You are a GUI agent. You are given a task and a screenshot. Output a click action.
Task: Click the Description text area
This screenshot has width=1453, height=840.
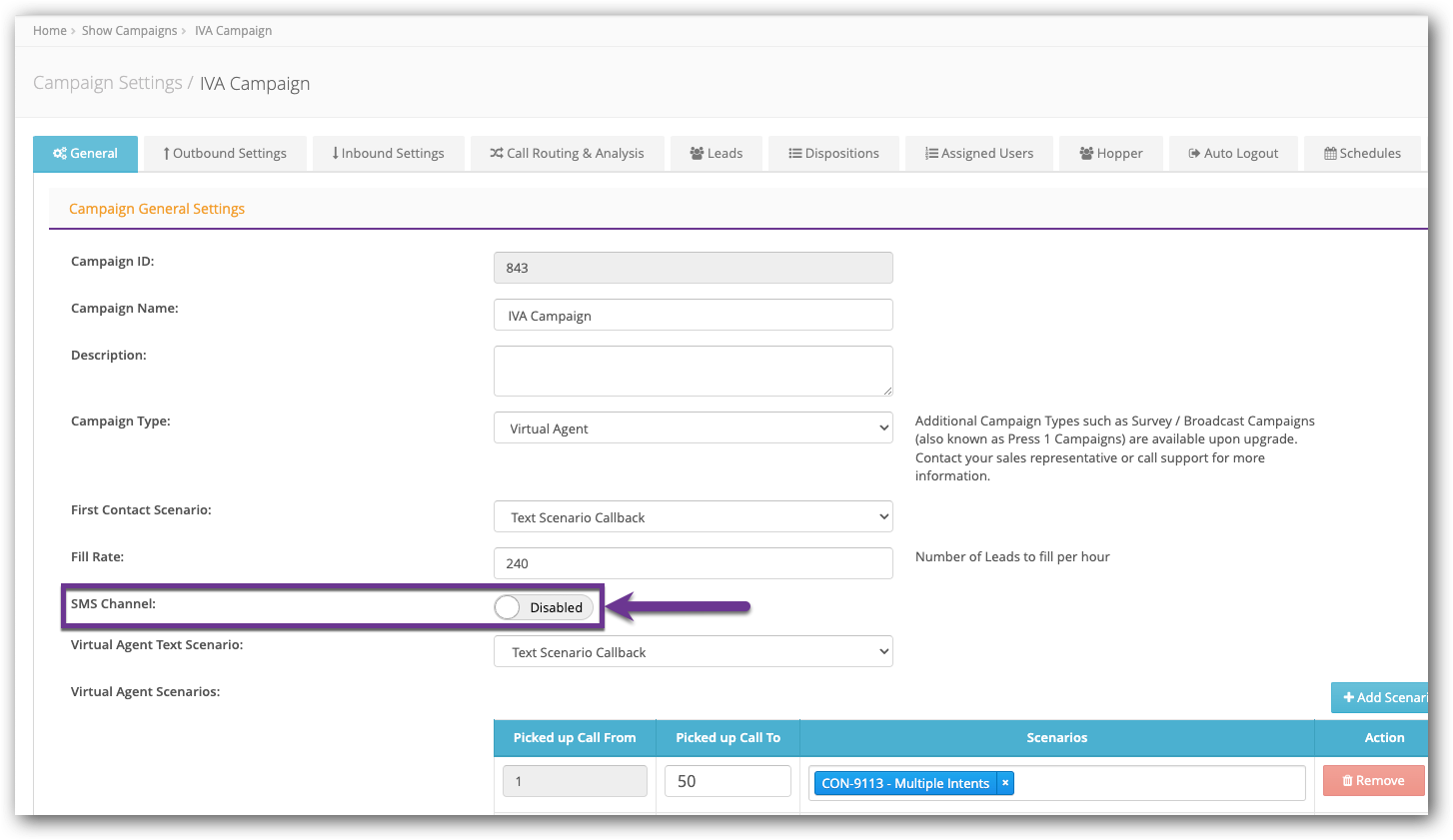694,371
